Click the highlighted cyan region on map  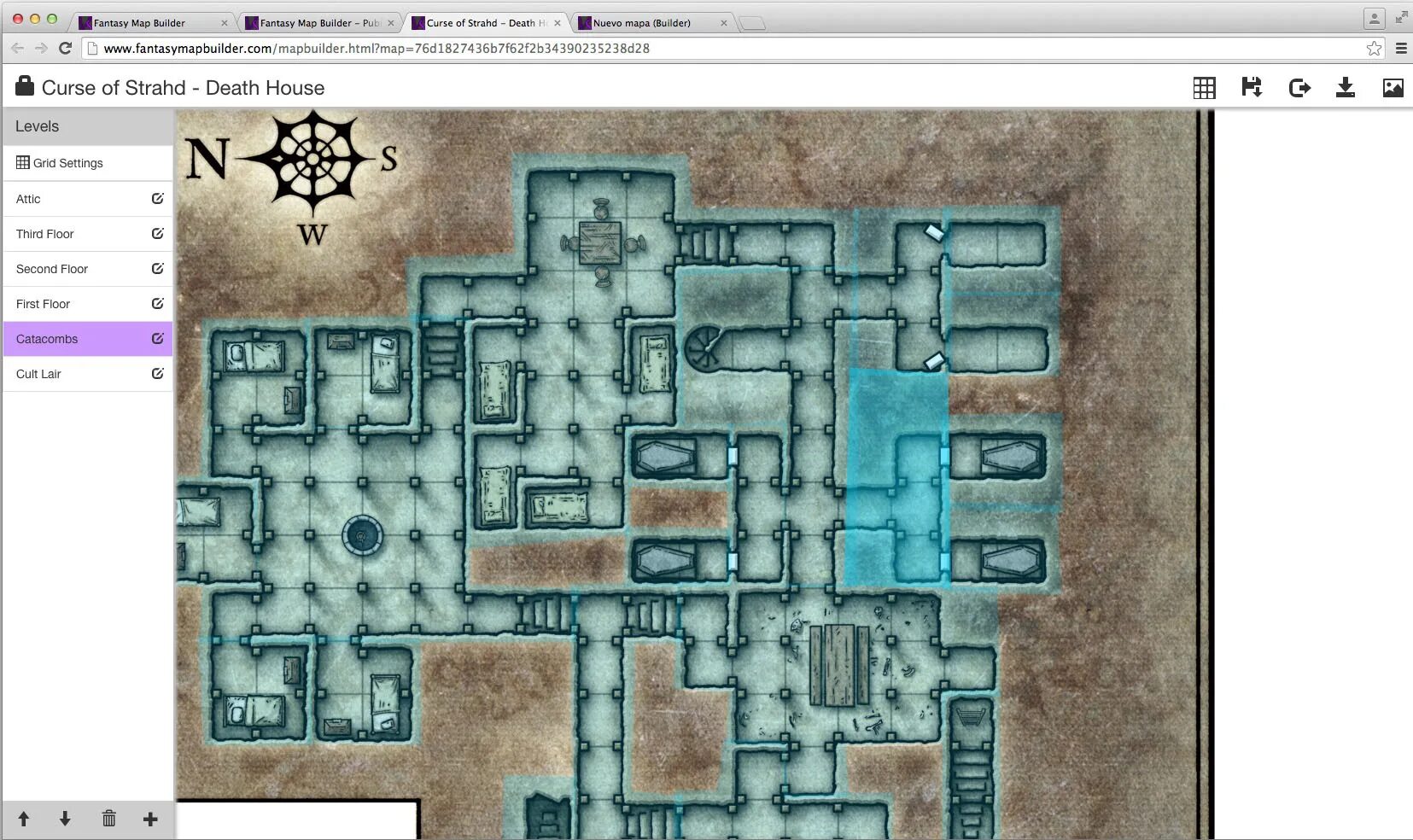(896, 478)
